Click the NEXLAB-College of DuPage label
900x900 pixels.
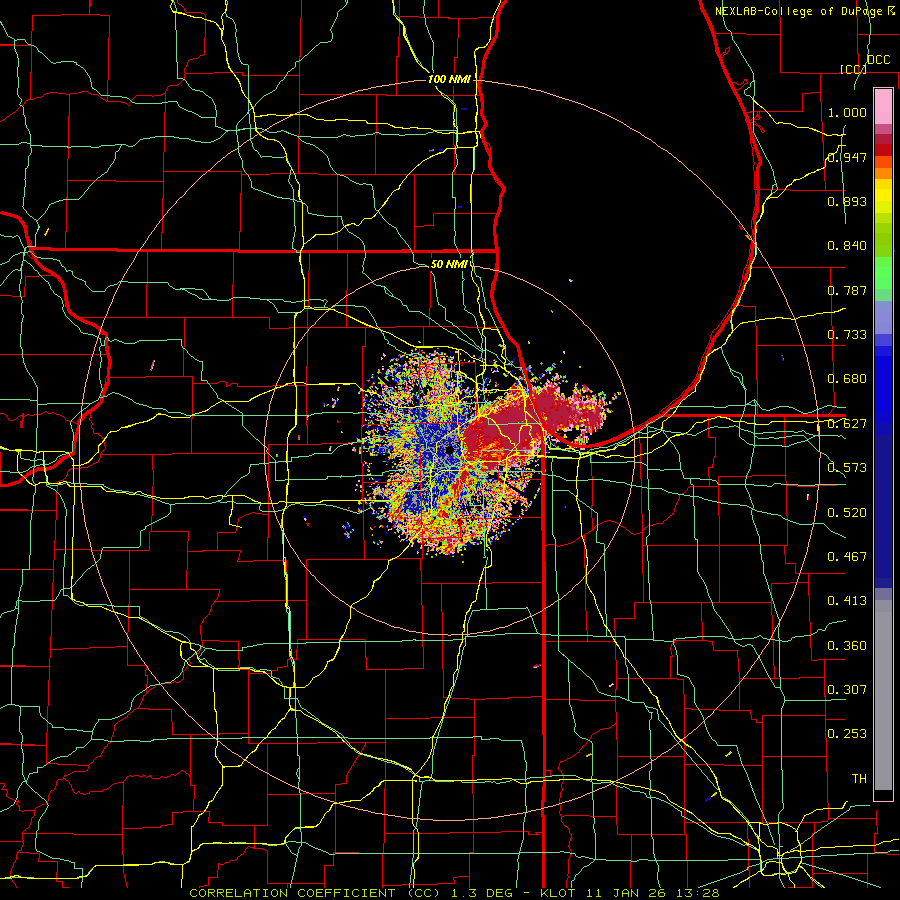click(x=798, y=11)
